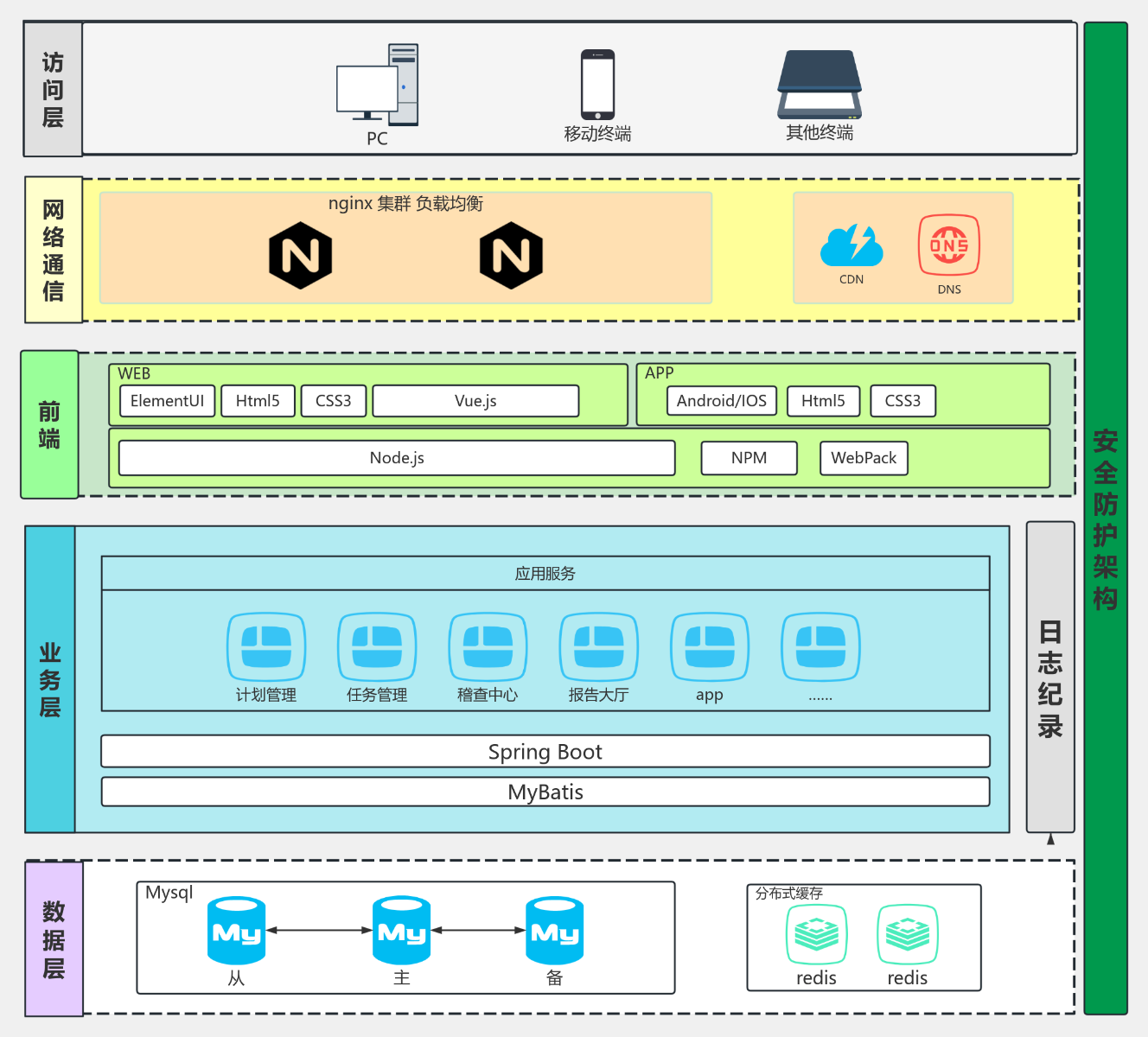Image resolution: width=1148 pixels, height=1037 pixels.
Task: Open the 报告大厅 icon
Action: coord(598,646)
